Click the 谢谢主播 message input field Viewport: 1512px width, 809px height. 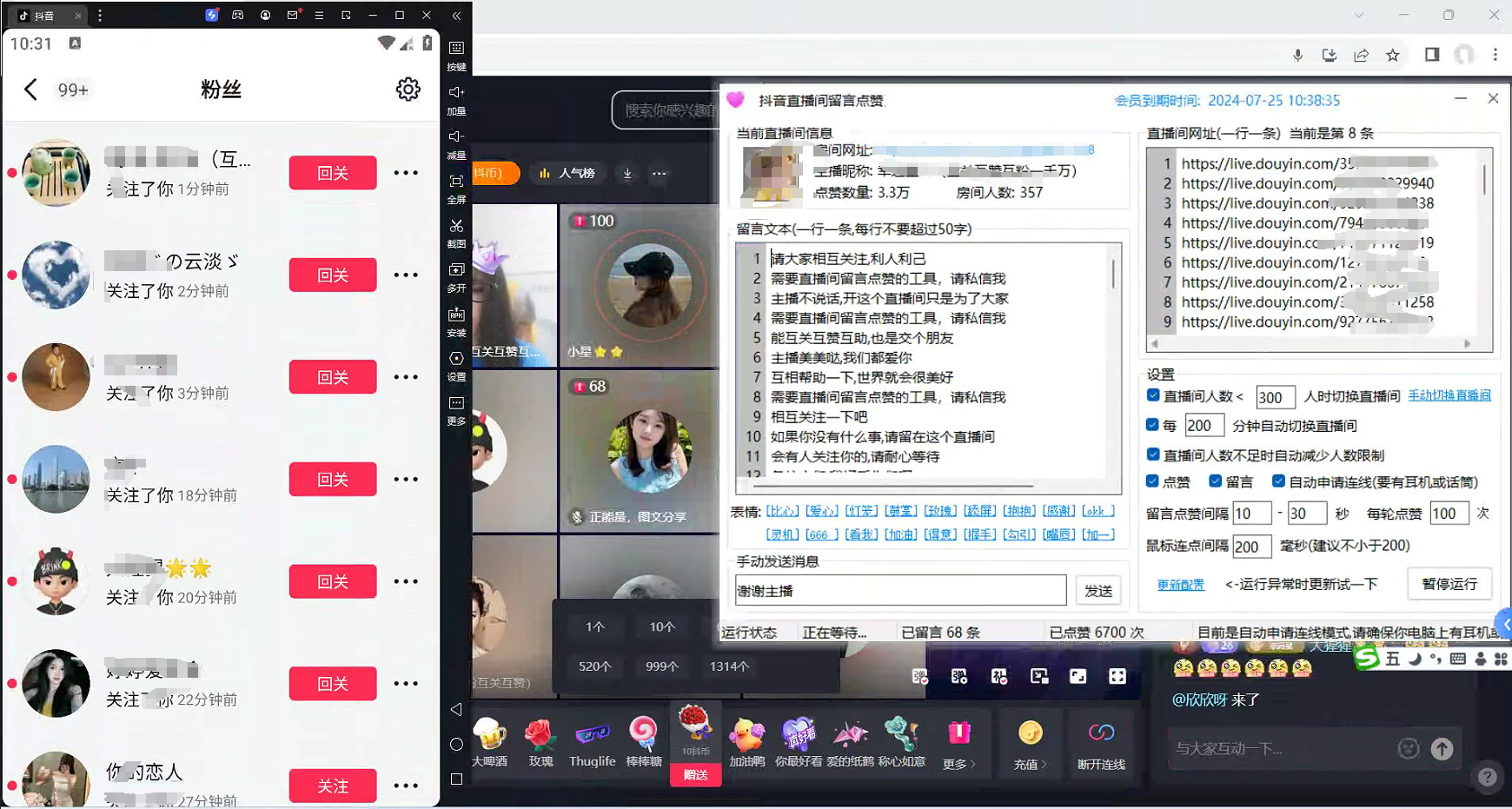click(901, 590)
